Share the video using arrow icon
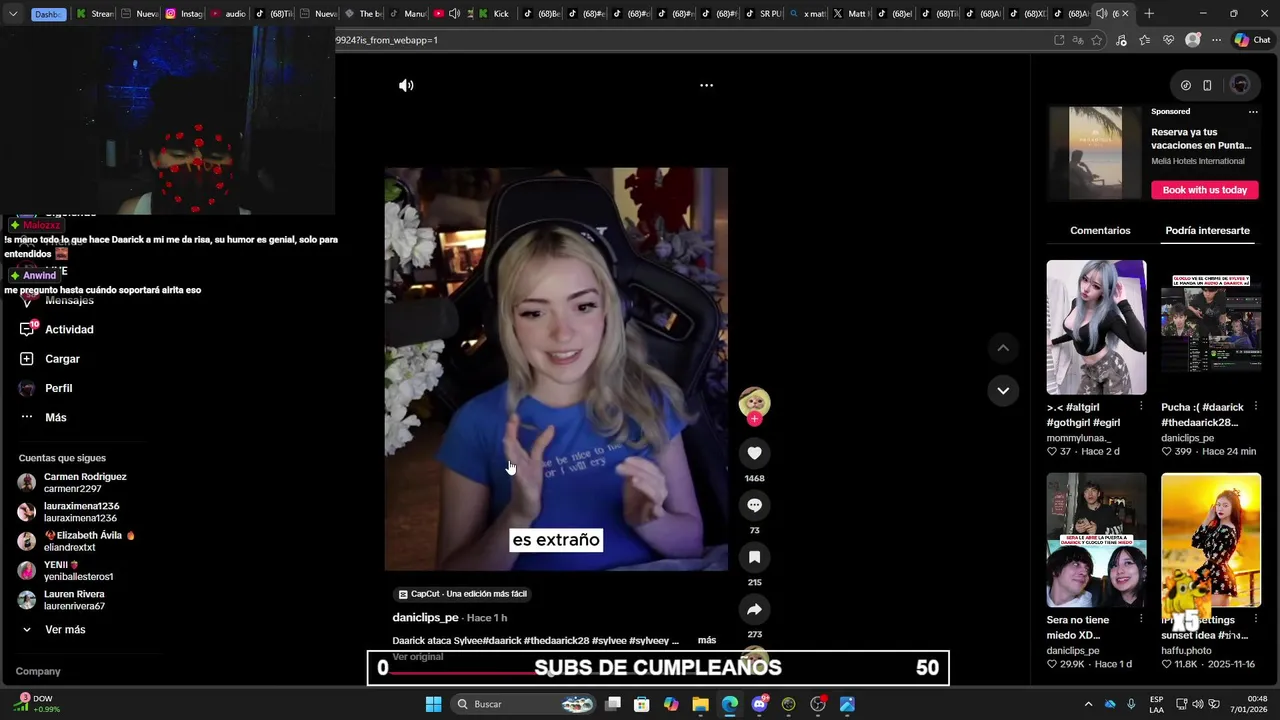 [754, 609]
